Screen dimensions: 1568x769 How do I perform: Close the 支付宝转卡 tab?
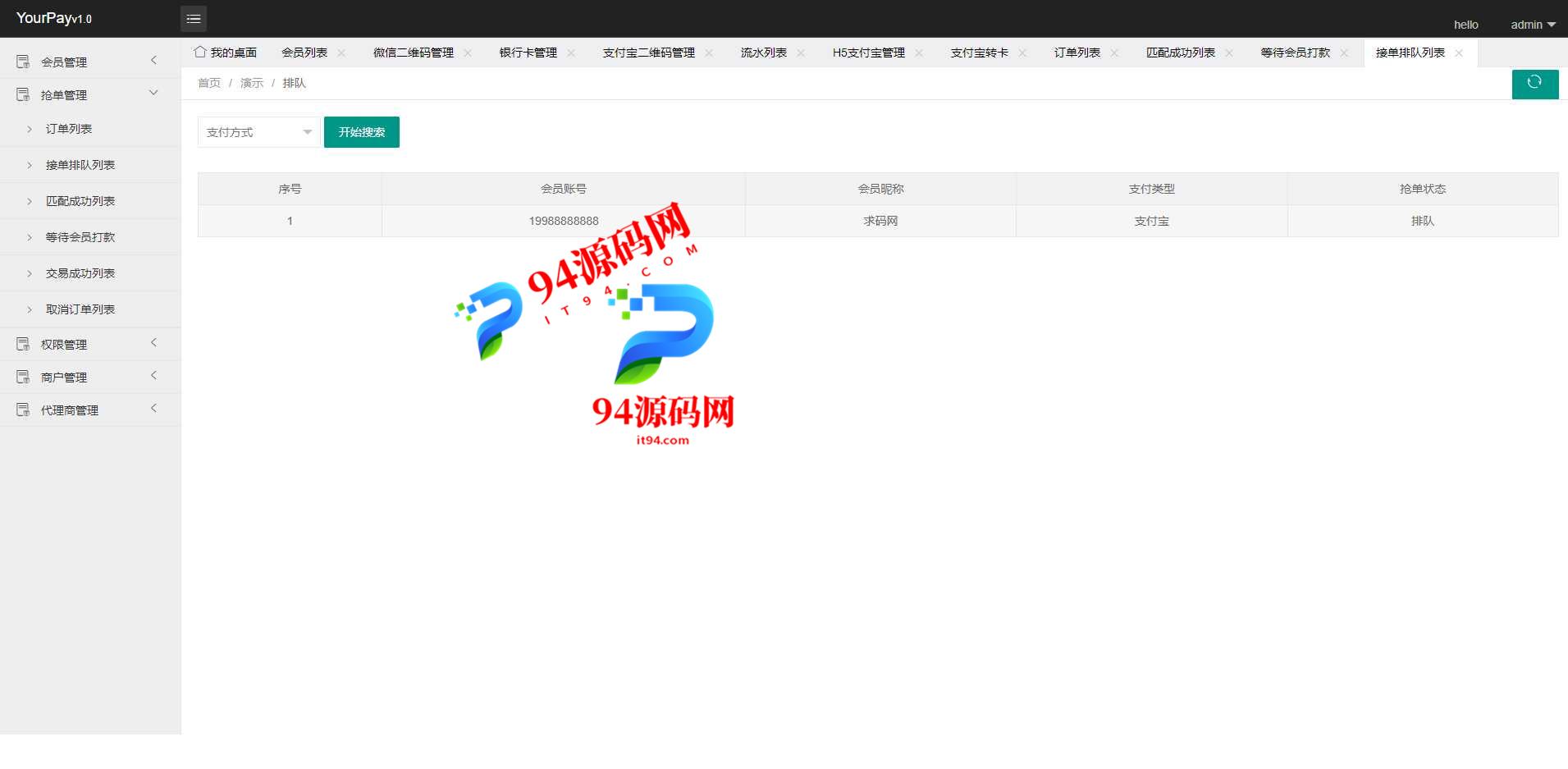pos(1022,53)
